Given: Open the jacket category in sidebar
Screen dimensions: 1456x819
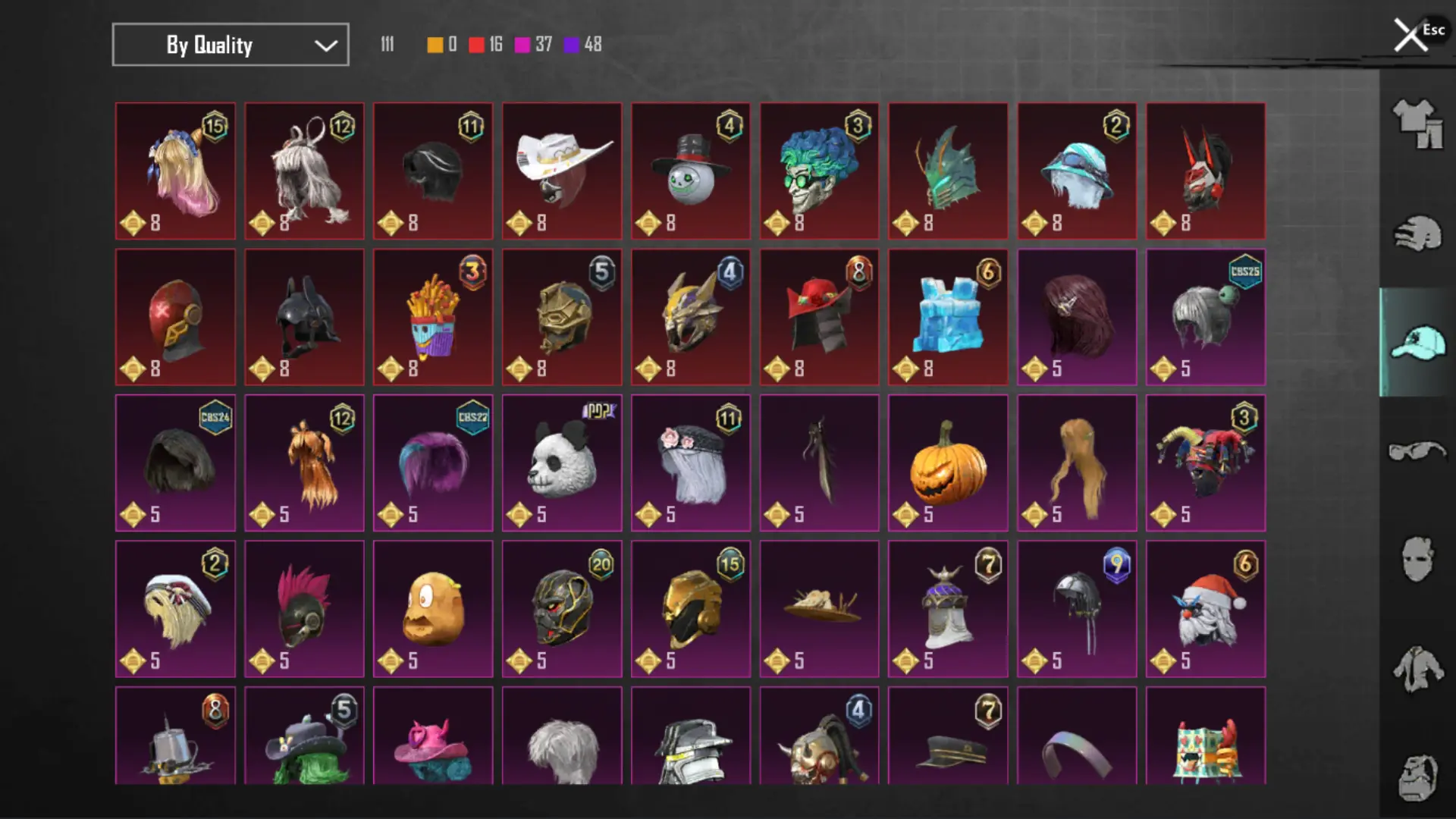Looking at the screenshot, I should point(1417,669).
